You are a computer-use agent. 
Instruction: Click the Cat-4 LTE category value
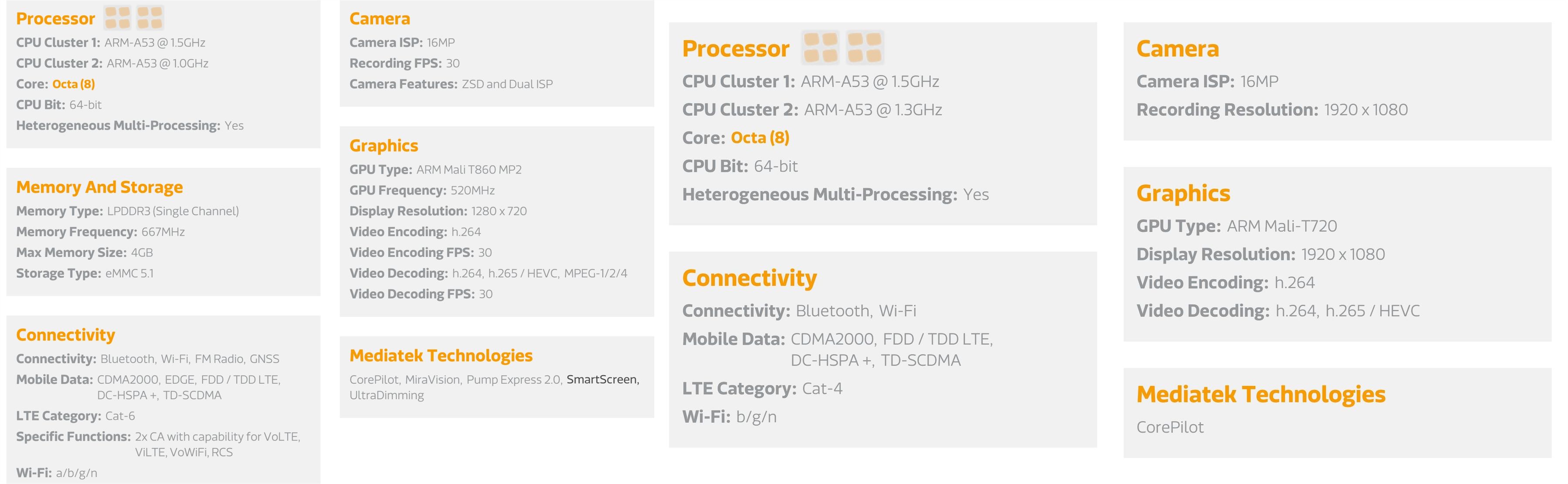click(822, 389)
